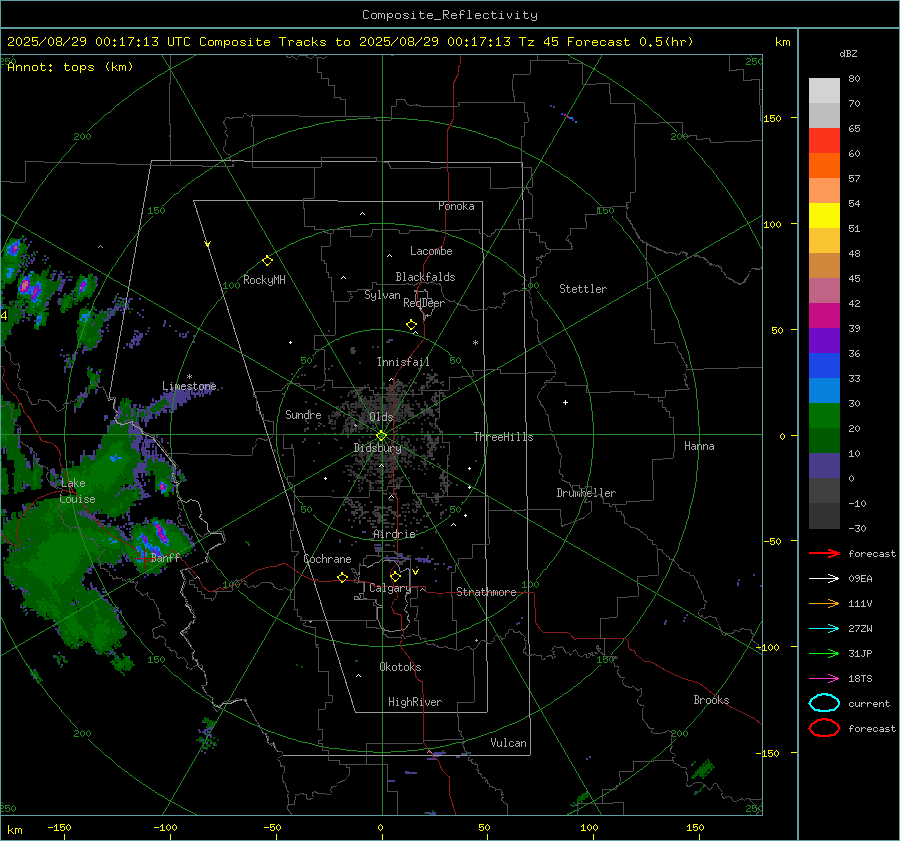Viewport: 900px width, 841px height.
Task: Click the magenta 18TS track arrow
Action: coord(824,679)
